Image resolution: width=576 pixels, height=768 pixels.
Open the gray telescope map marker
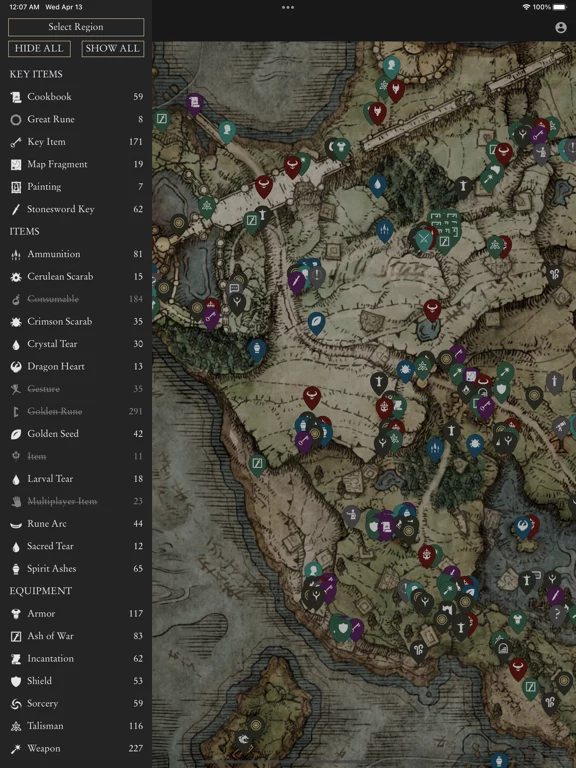[560, 427]
